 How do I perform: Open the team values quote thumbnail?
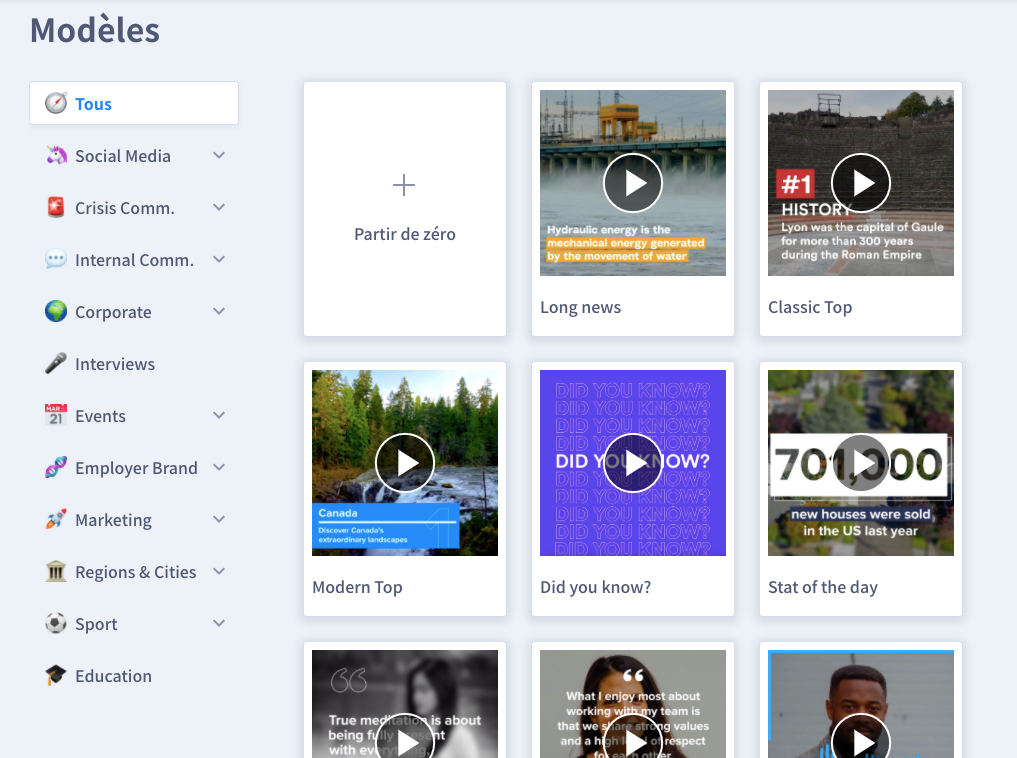633,704
